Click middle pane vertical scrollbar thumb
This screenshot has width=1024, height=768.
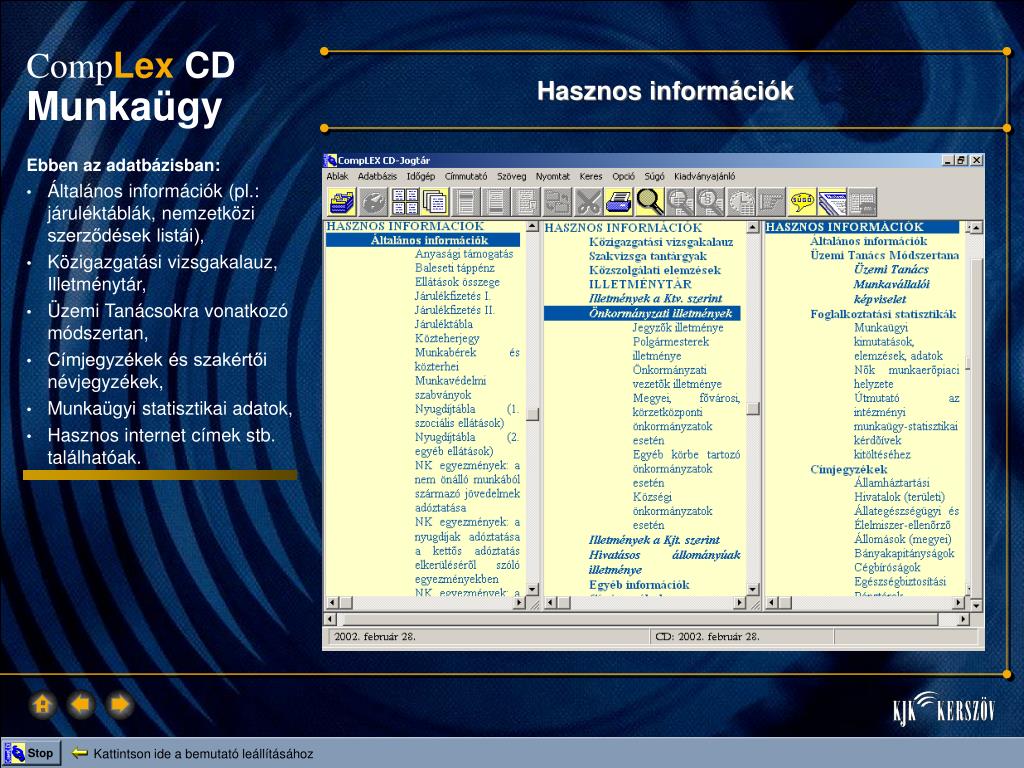click(x=753, y=408)
